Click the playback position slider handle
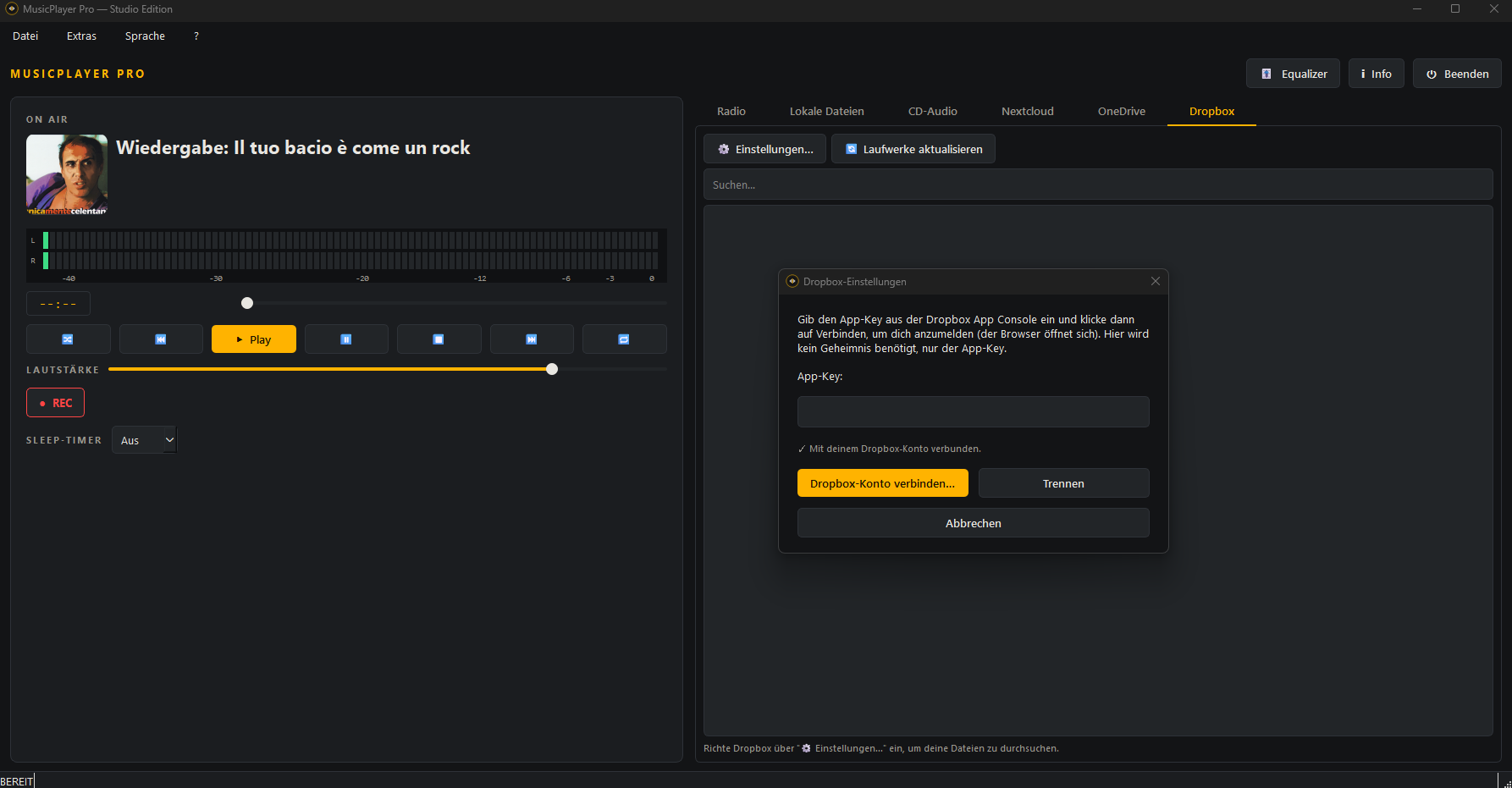Screen dimensions: 1512x788 point(247,303)
